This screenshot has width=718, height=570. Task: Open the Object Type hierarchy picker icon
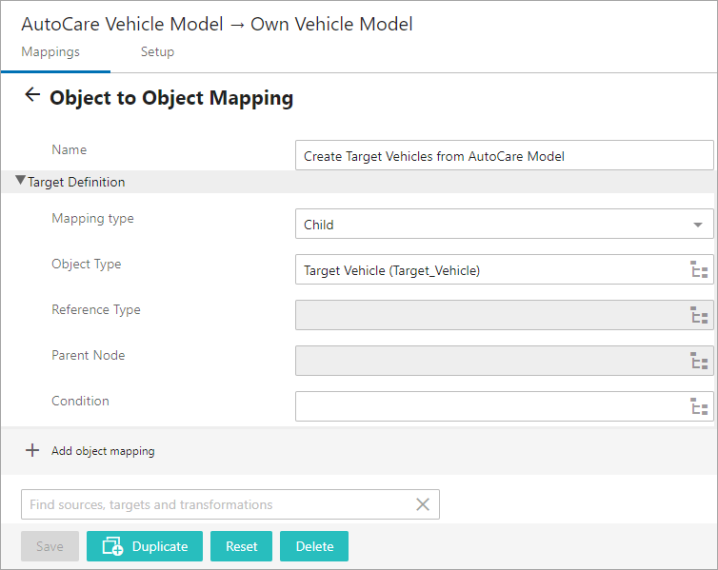[699, 270]
